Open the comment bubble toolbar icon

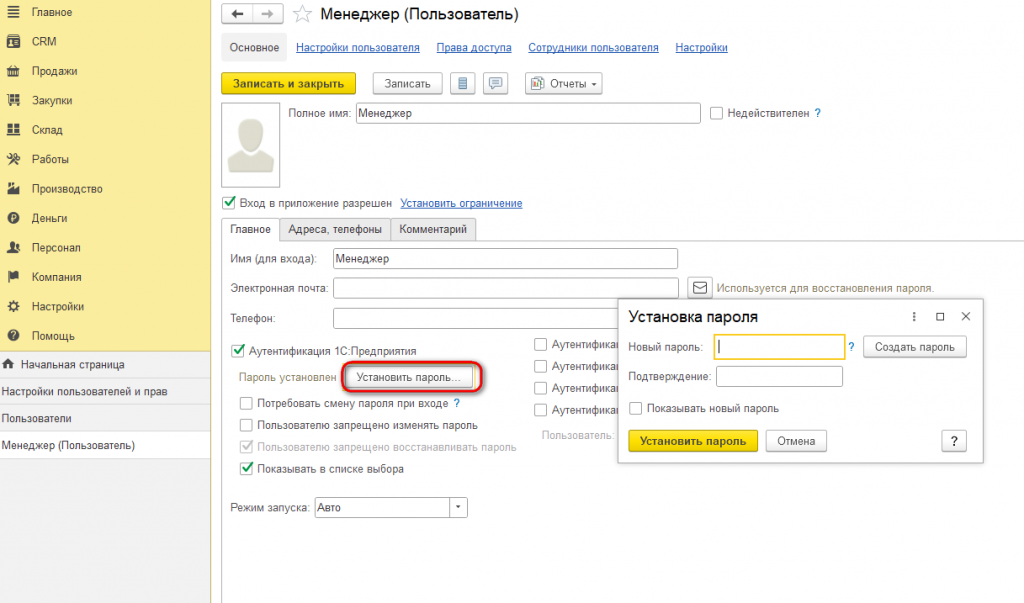coord(496,84)
